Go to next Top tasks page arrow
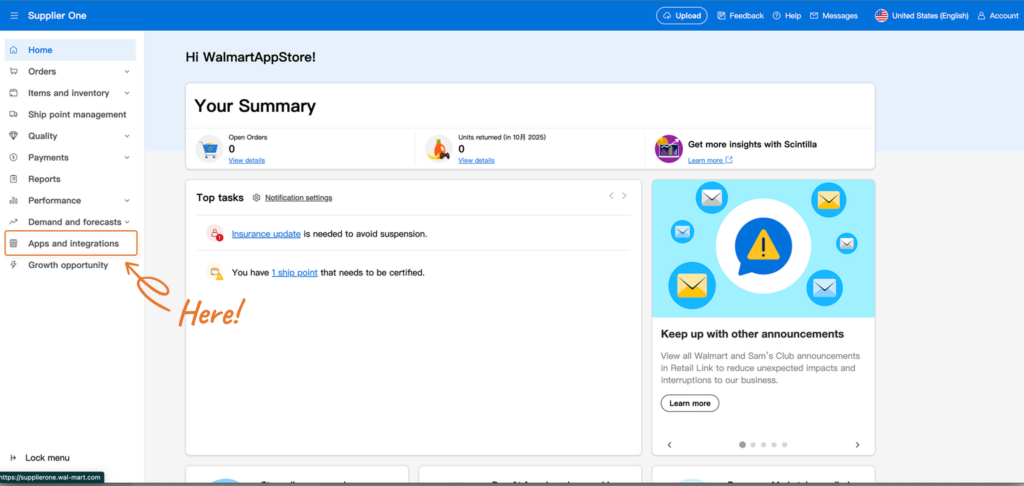Viewport: 1024px width, 486px height. (624, 195)
